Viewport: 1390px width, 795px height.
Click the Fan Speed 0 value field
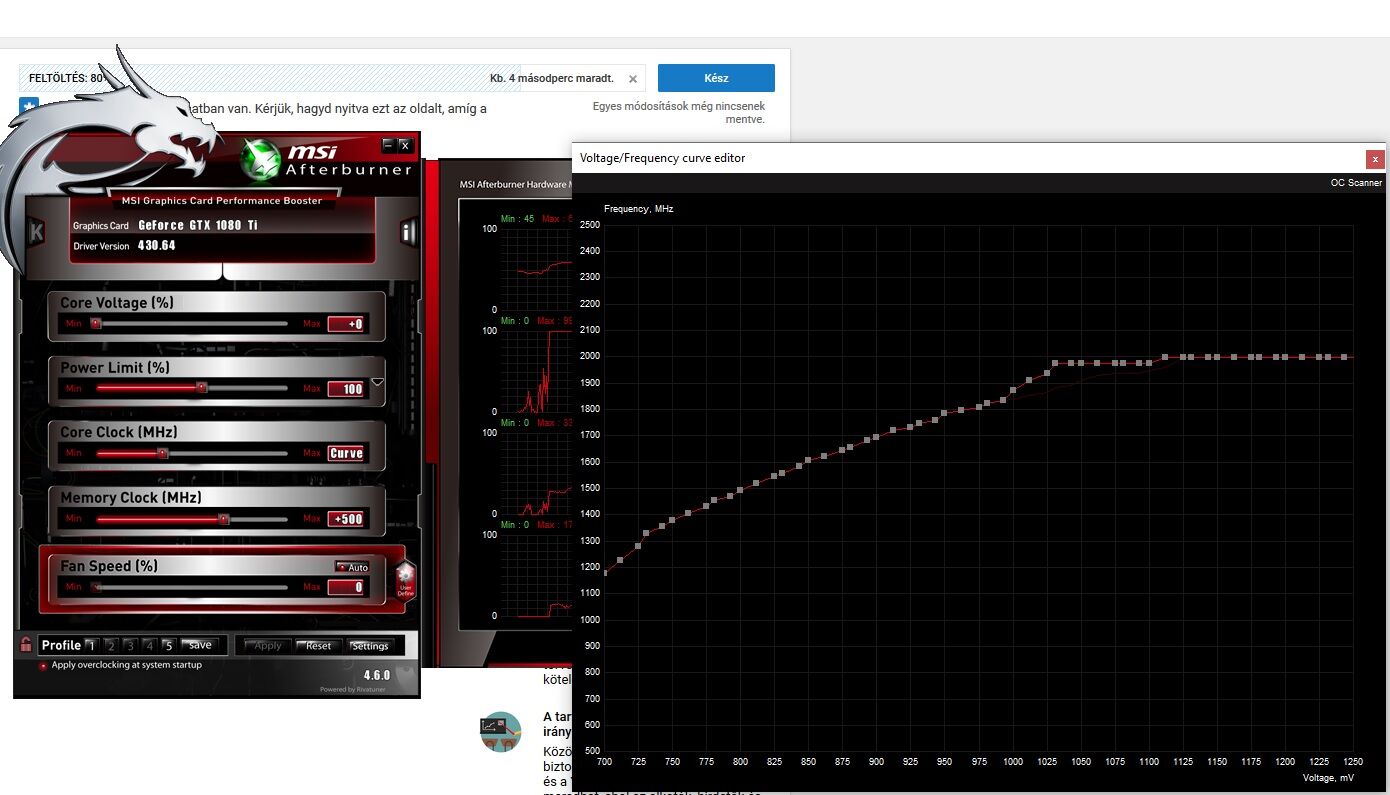347,587
